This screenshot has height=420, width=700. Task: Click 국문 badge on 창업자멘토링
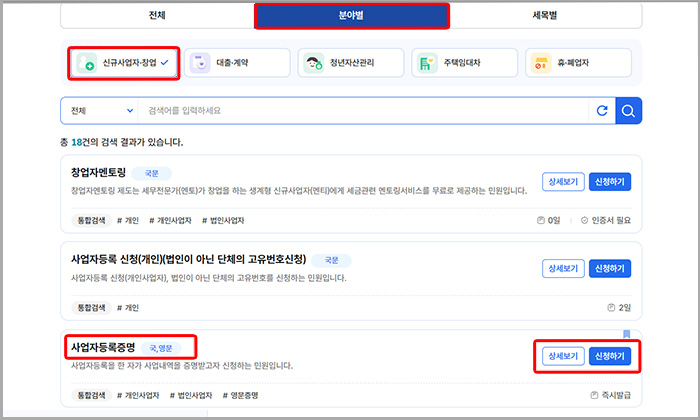(x=151, y=173)
